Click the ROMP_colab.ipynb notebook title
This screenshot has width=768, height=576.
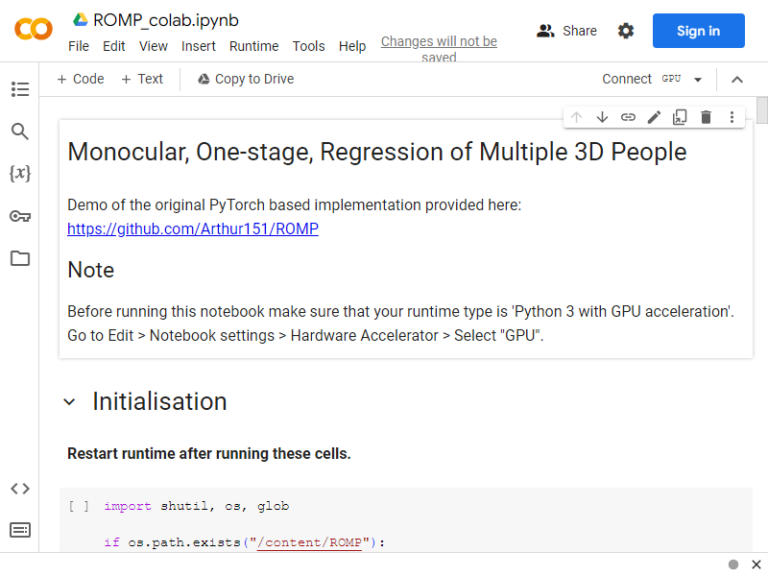pos(166,20)
